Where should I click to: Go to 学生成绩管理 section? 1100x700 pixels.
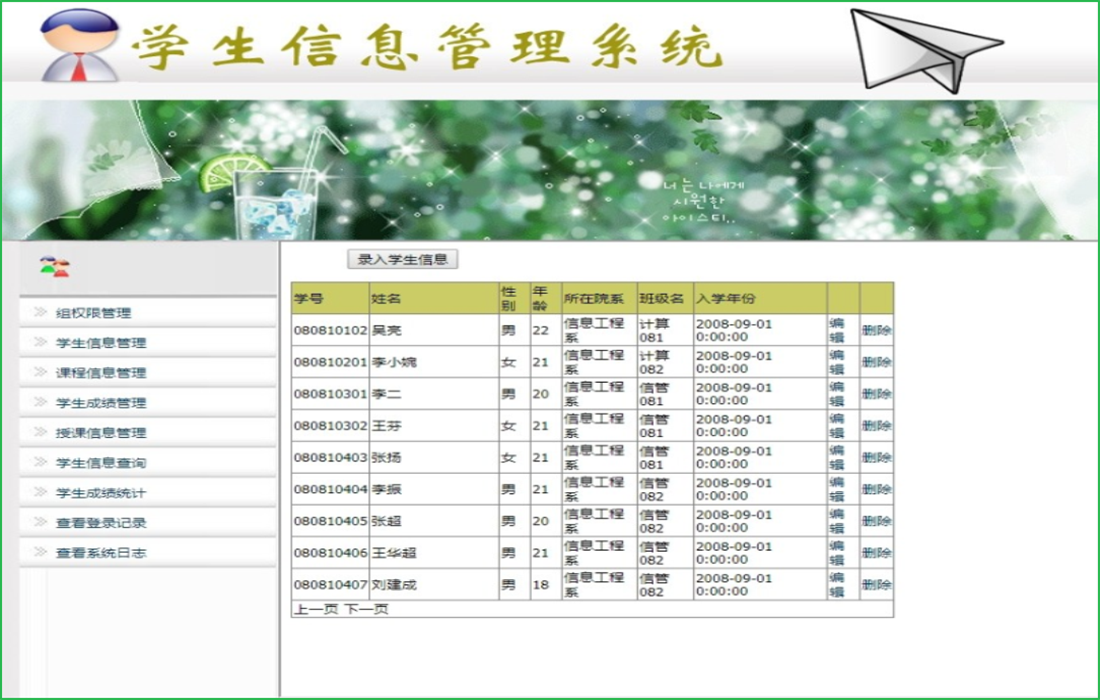(101, 403)
